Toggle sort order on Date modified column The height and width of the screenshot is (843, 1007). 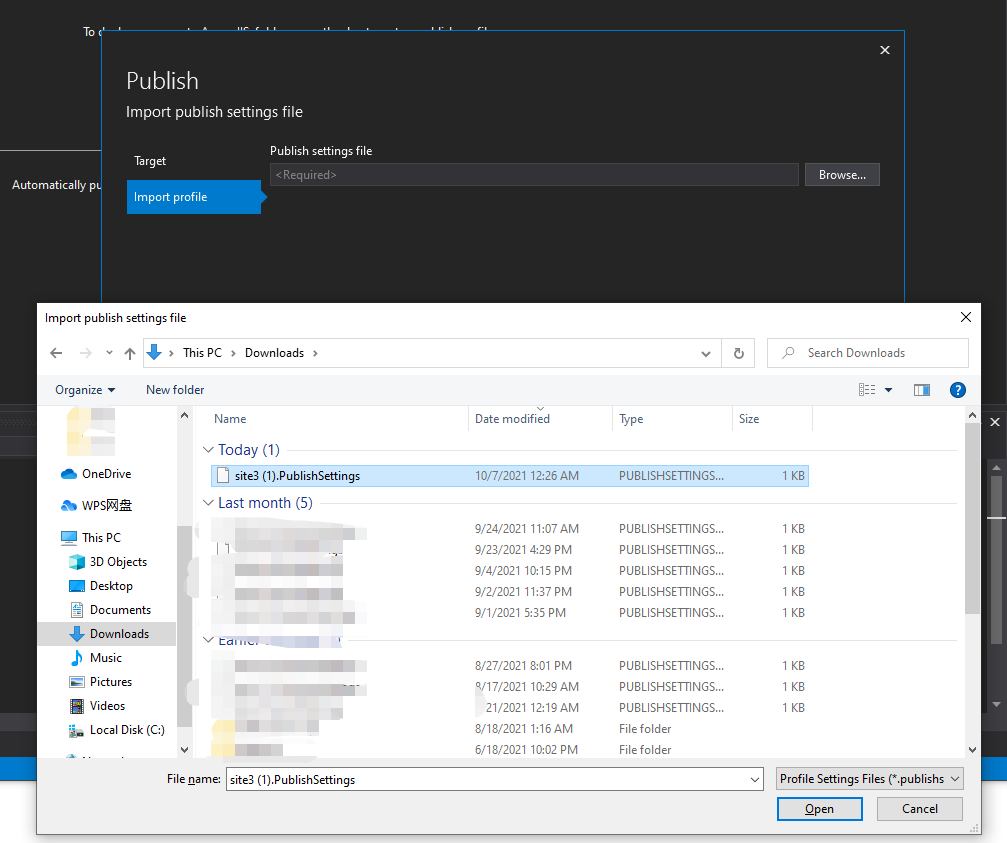click(511, 418)
